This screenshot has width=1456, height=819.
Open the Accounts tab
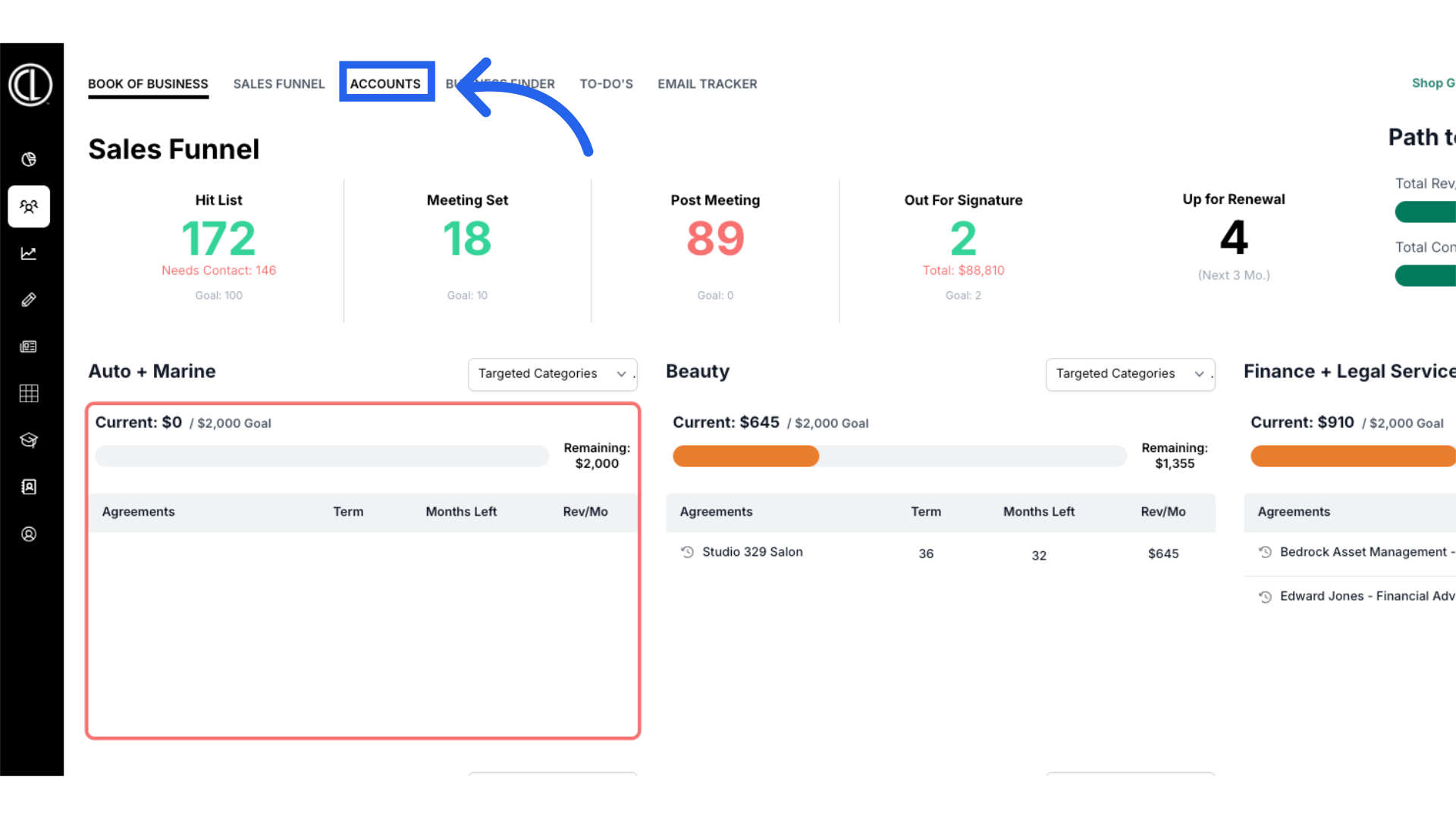tap(385, 84)
